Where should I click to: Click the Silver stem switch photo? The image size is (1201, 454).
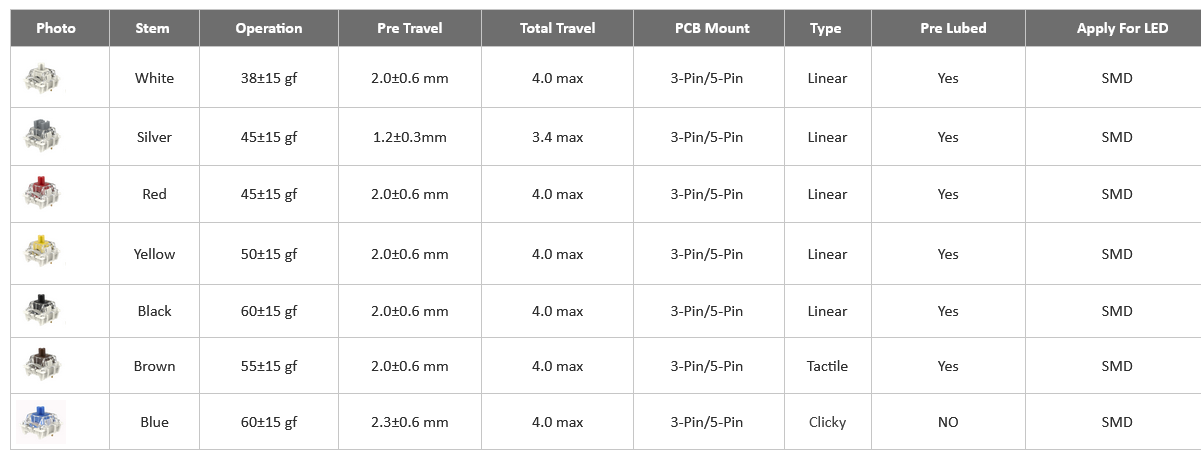41,136
